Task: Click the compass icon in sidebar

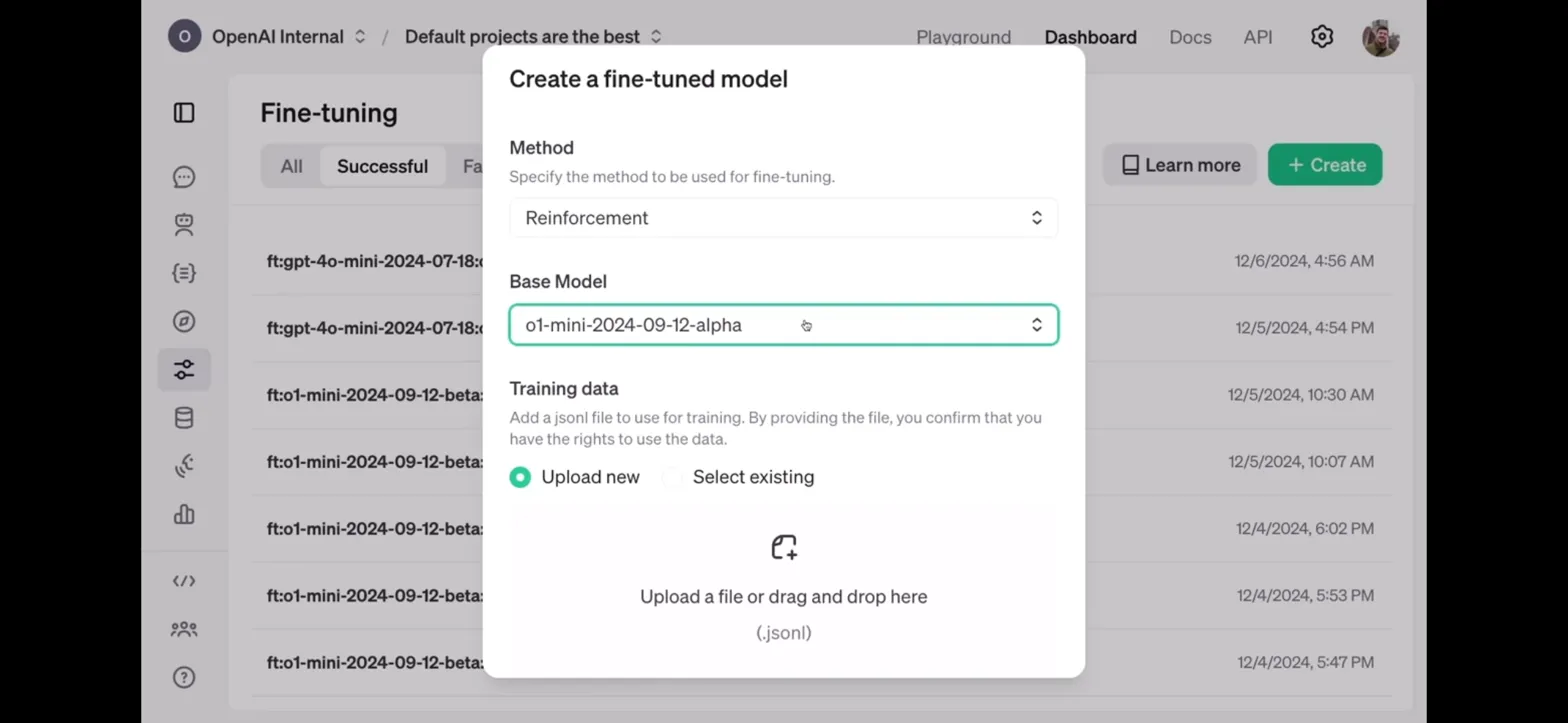Action: tap(184, 321)
